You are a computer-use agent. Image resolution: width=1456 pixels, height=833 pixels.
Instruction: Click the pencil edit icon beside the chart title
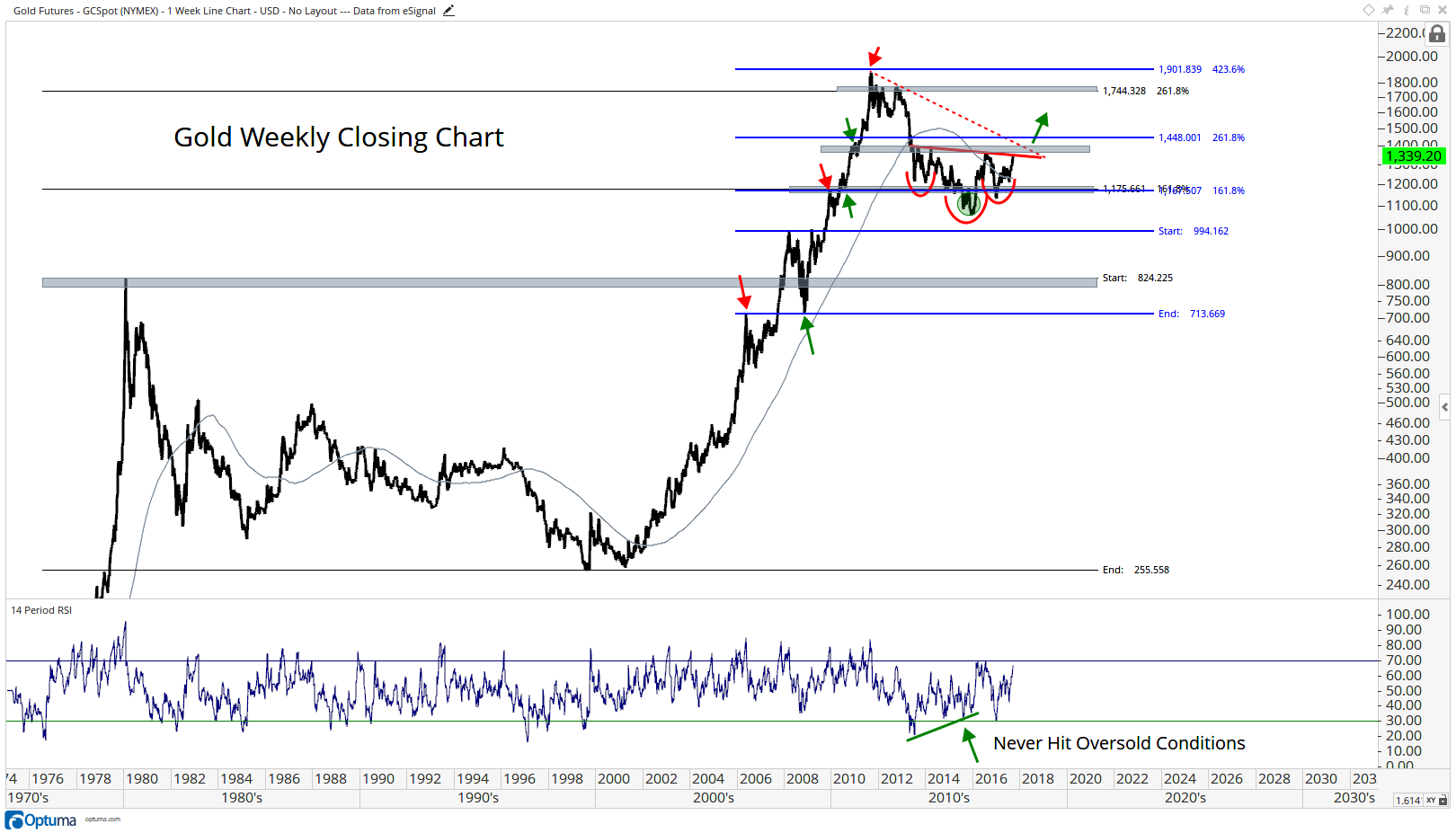tap(448, 11)
